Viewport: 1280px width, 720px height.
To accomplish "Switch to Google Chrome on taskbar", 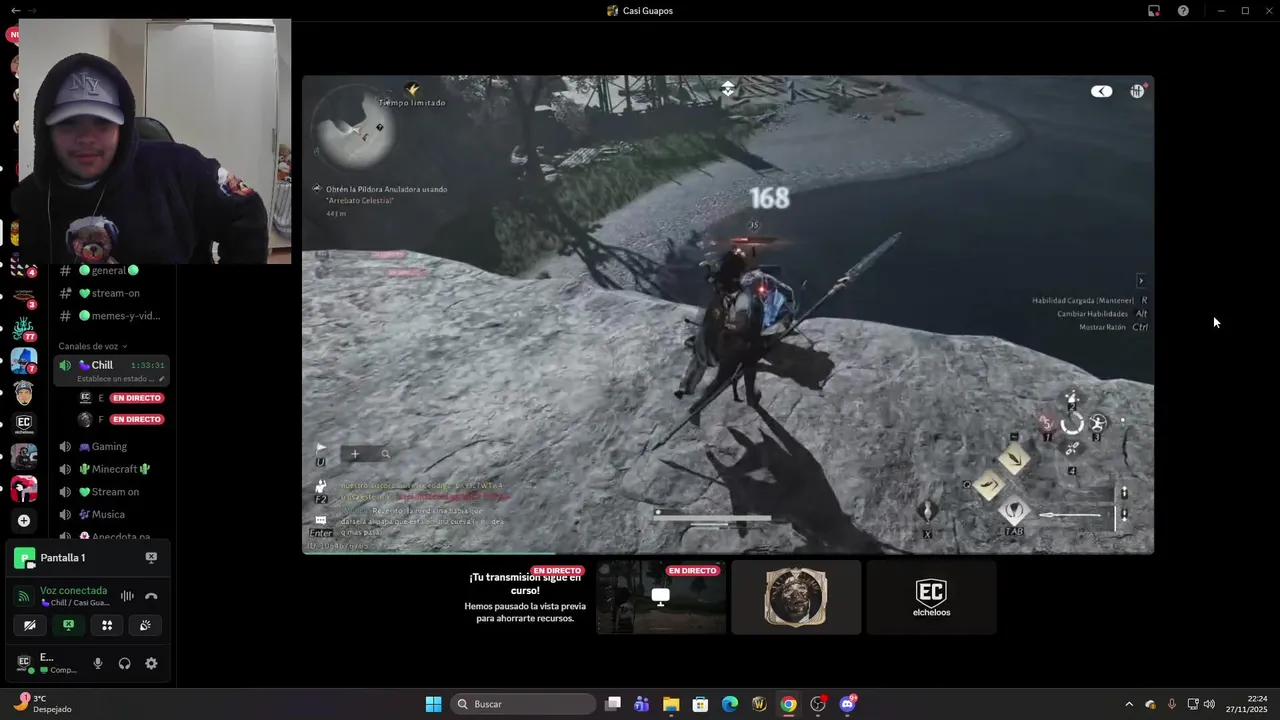I will pos(788,704).
